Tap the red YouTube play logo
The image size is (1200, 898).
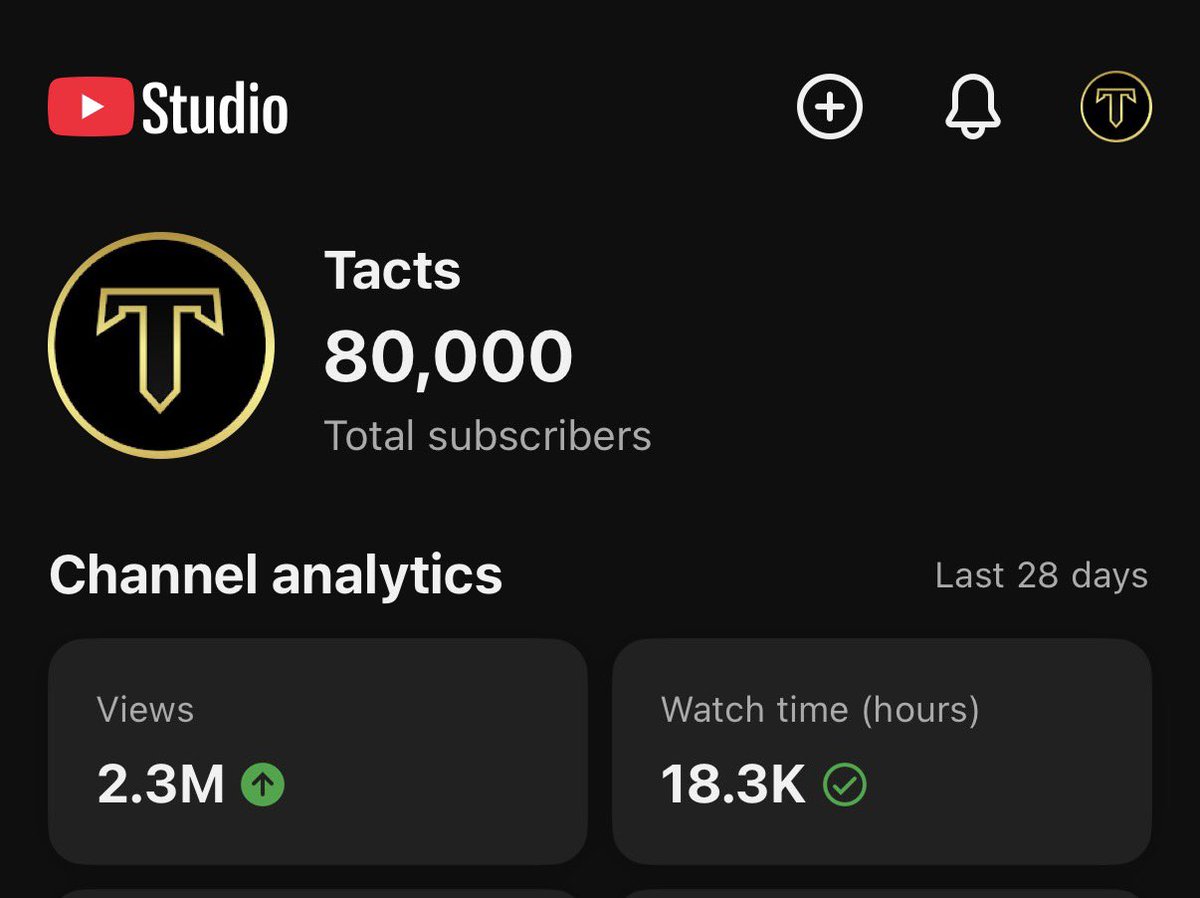(x=90, y=106)
